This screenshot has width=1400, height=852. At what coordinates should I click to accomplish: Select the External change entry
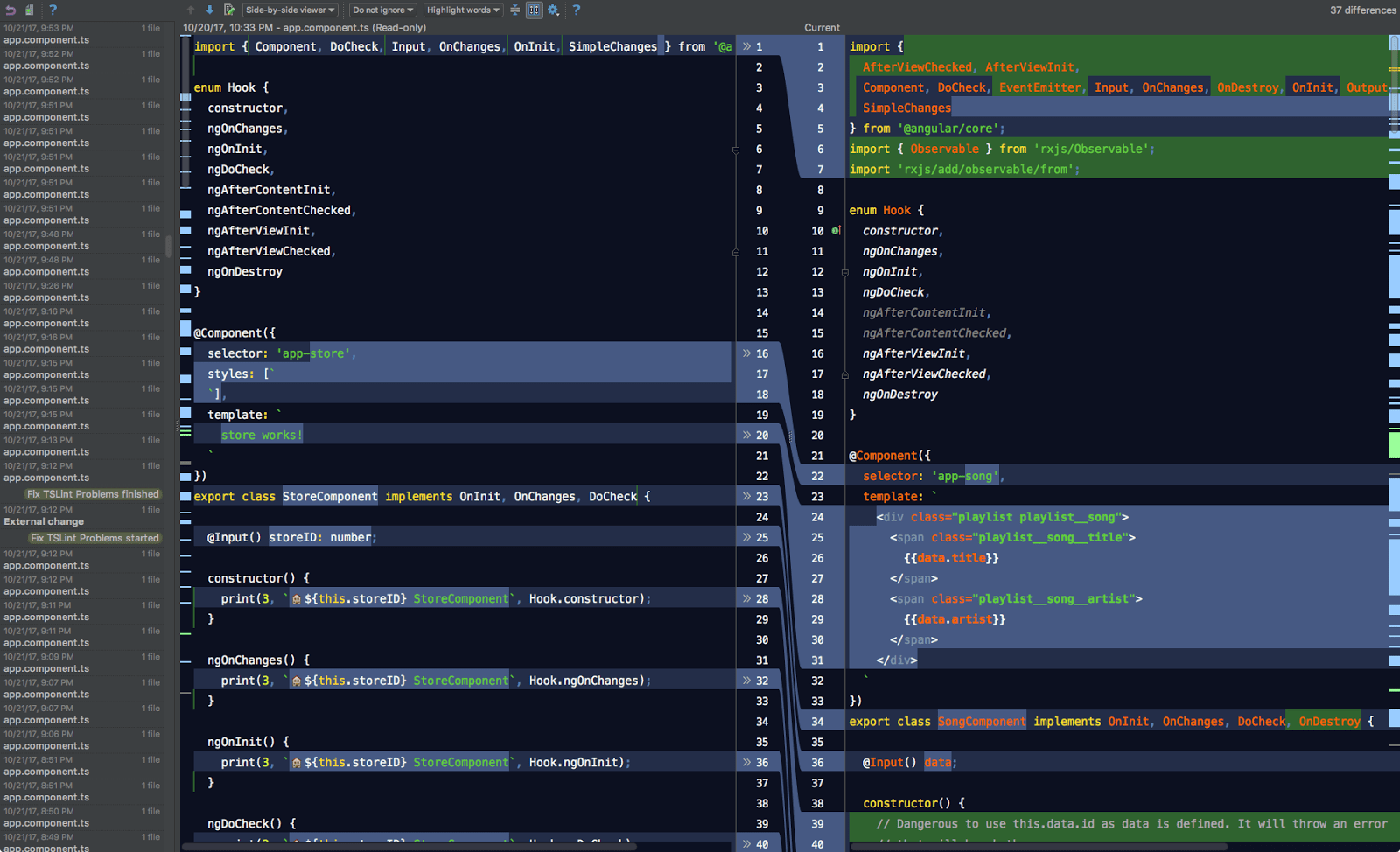point(44,521)
